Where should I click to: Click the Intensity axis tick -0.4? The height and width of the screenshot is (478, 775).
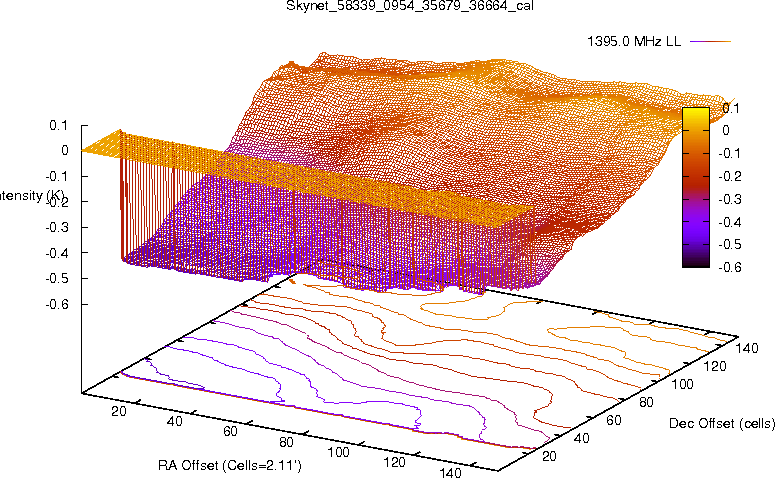(56, 253)
